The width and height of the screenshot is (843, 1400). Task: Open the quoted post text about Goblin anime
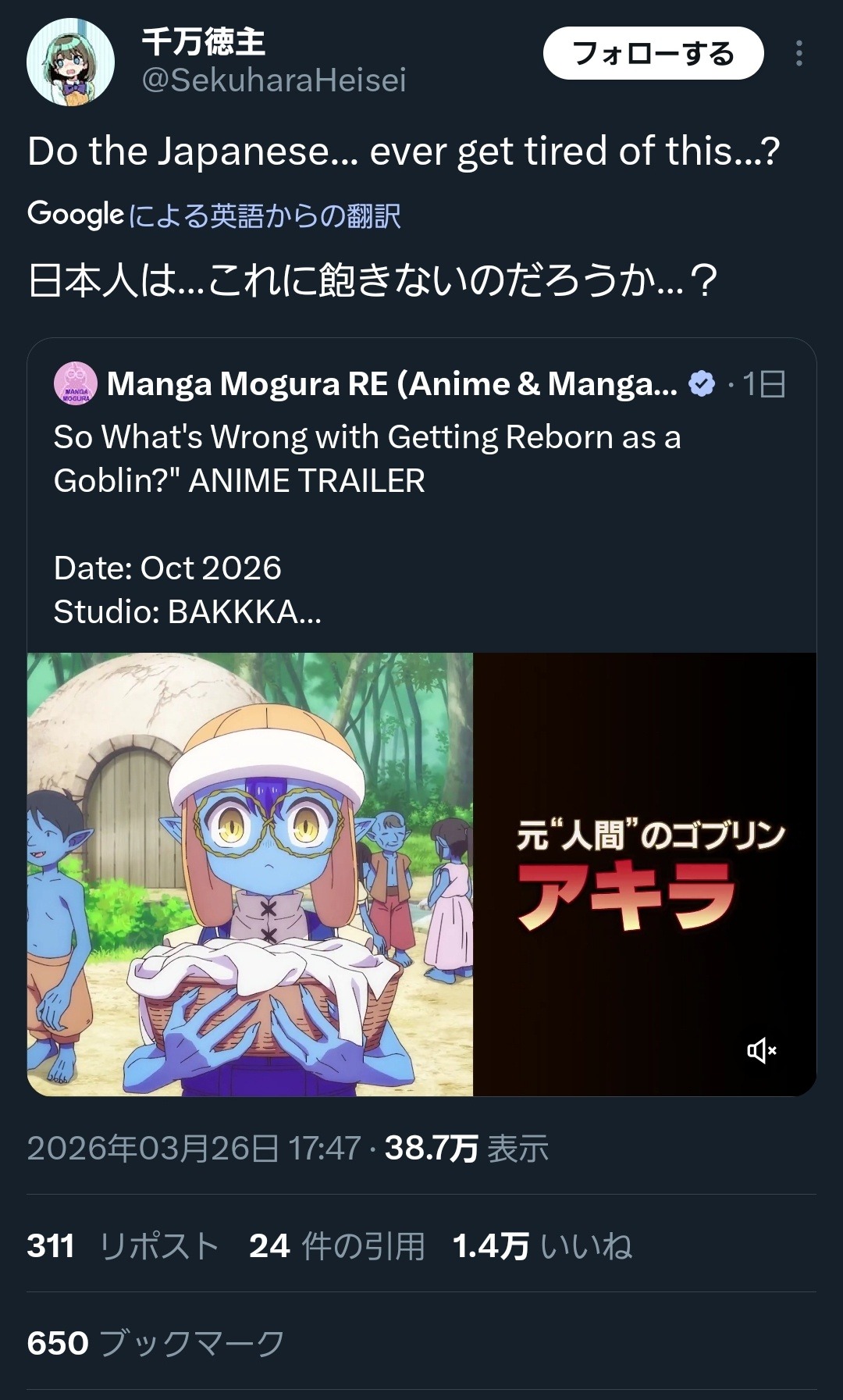click(x=367, y=459)
